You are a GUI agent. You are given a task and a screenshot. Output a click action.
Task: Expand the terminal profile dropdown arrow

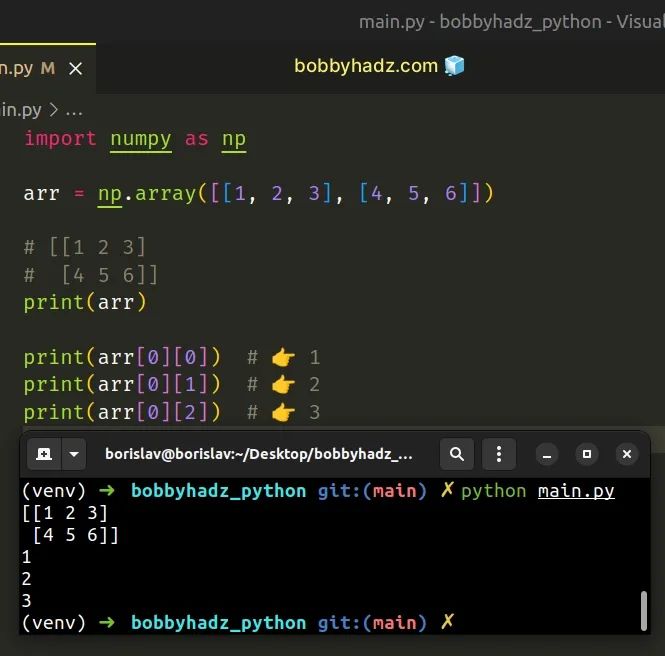click(x=74, y=454)
